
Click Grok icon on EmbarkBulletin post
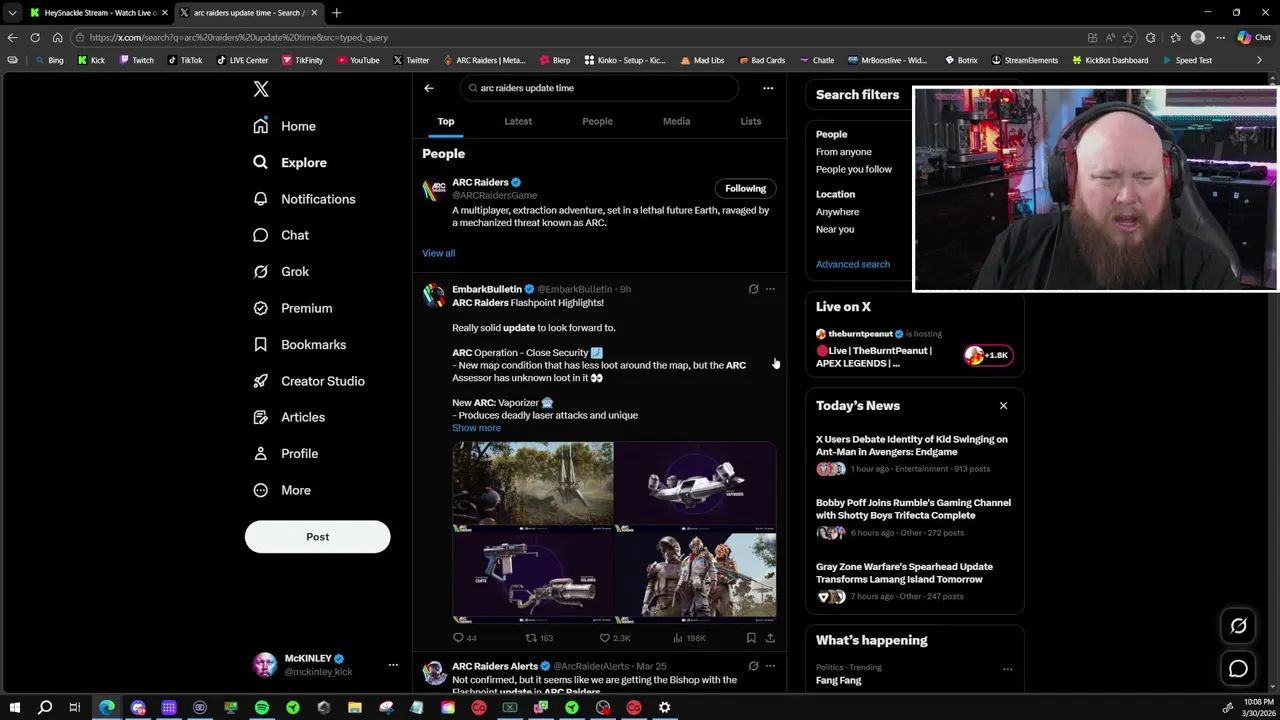point(753,289)
